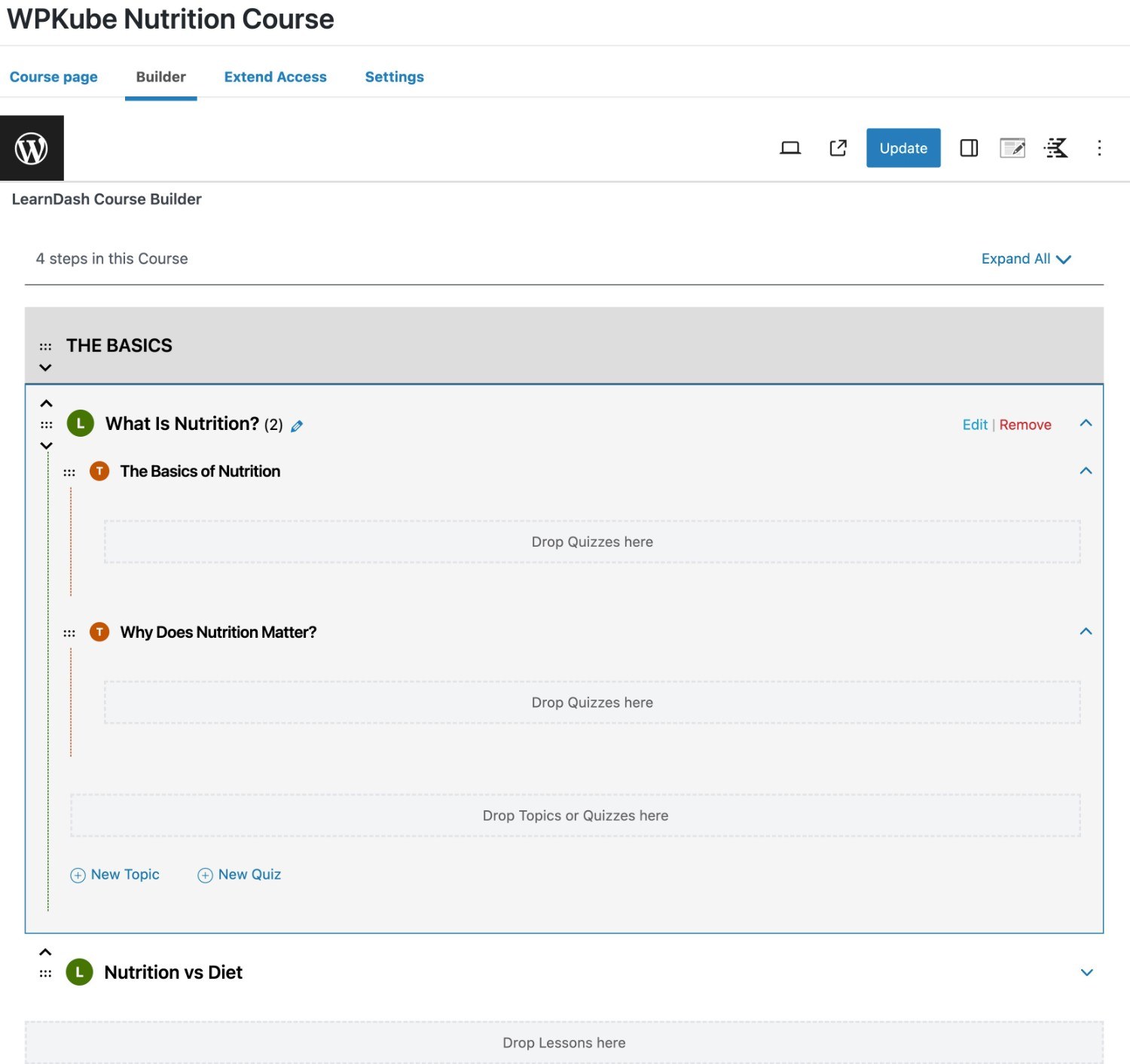
Task: Collapse the What Is Nutrition lesson
Action: tap(1086, 423)
